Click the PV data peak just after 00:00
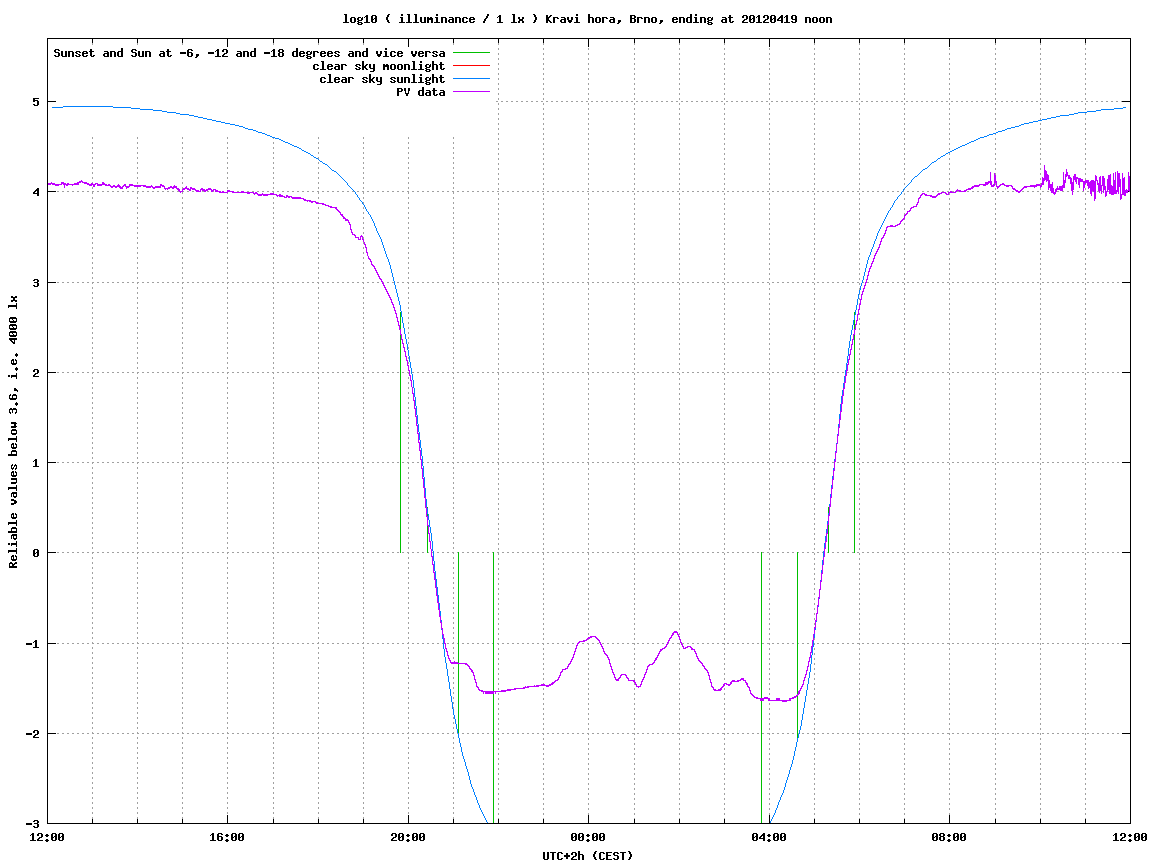The width and height of the screenshot is (1151, 863). tap(594, 637)
